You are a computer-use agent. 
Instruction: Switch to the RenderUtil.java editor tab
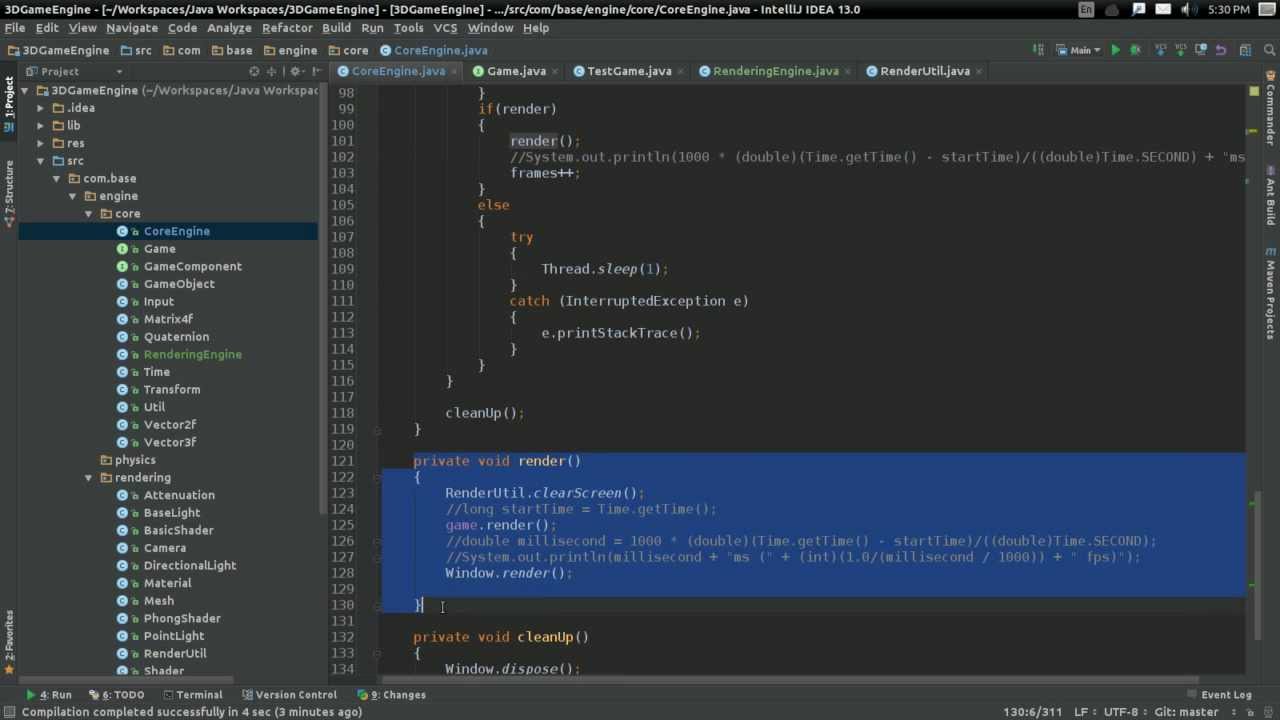(x=924, y=71)
